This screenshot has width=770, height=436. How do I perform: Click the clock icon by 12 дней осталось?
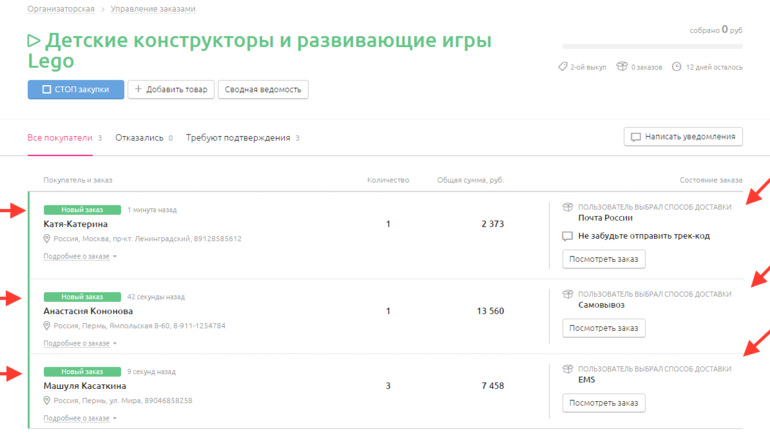pyautogui.click(x=677, y=67)
